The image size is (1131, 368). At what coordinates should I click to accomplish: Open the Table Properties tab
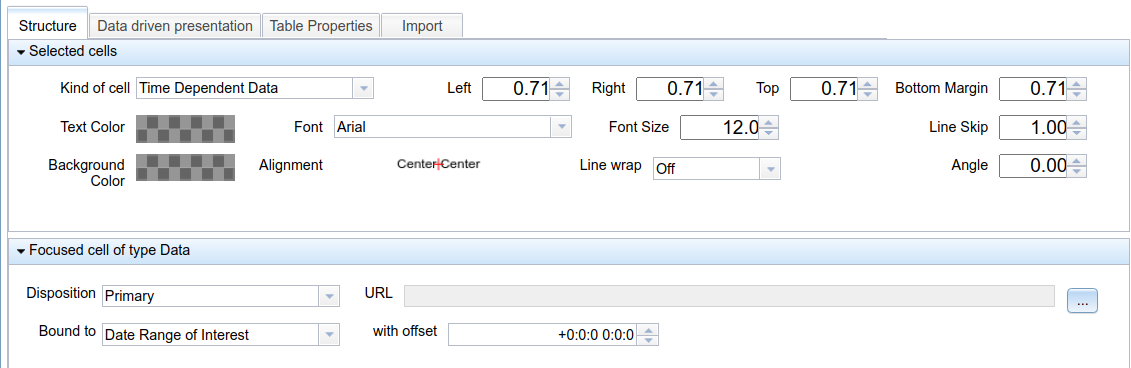click(321, 26)
